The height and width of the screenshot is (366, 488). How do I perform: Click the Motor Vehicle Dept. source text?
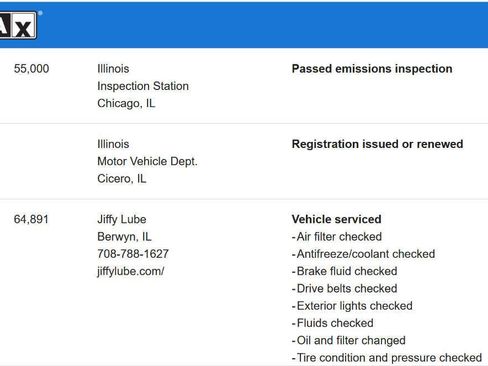(147, 161)
